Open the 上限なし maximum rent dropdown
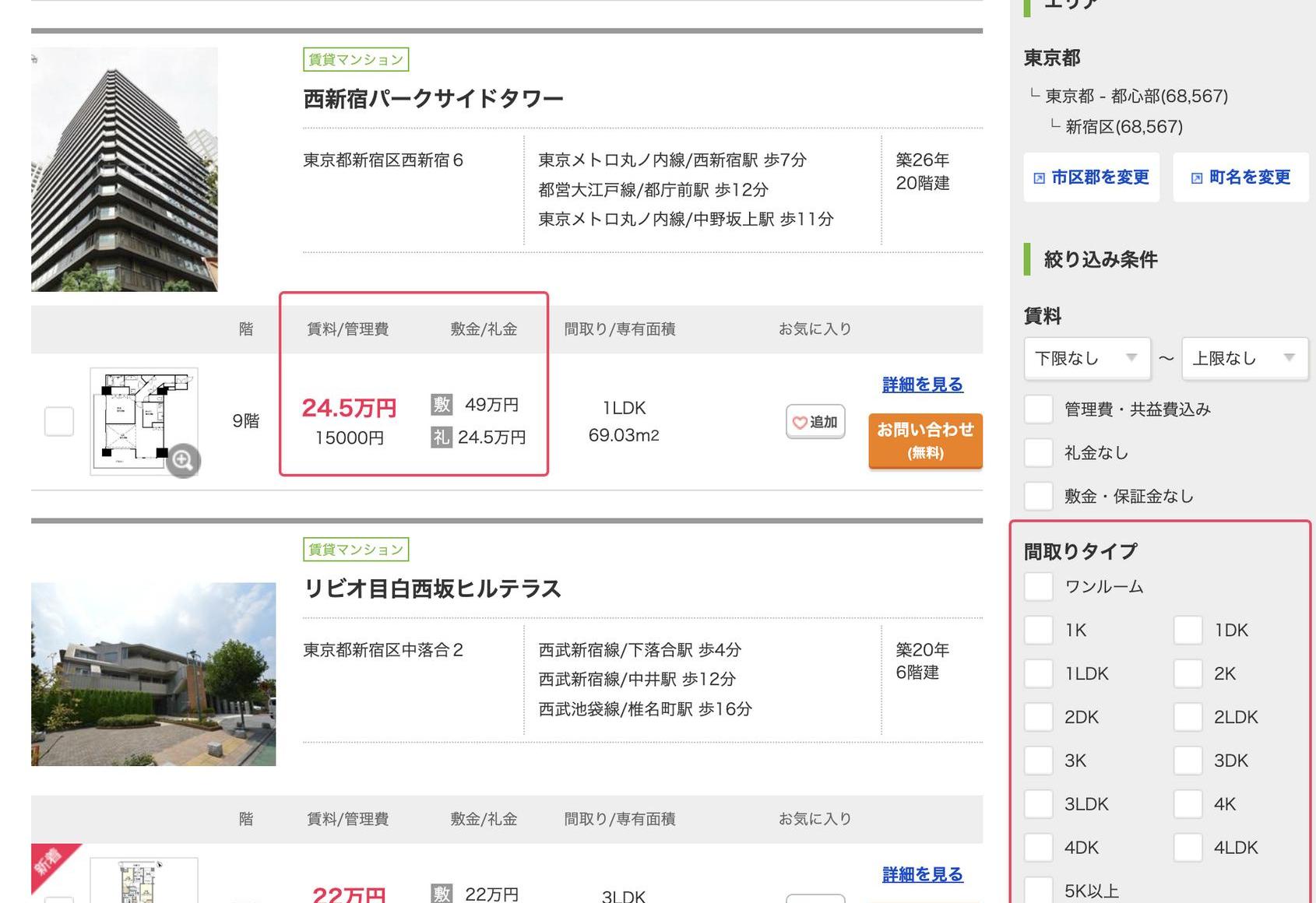The image size is (1316, 903). [x=1245, y=358]
